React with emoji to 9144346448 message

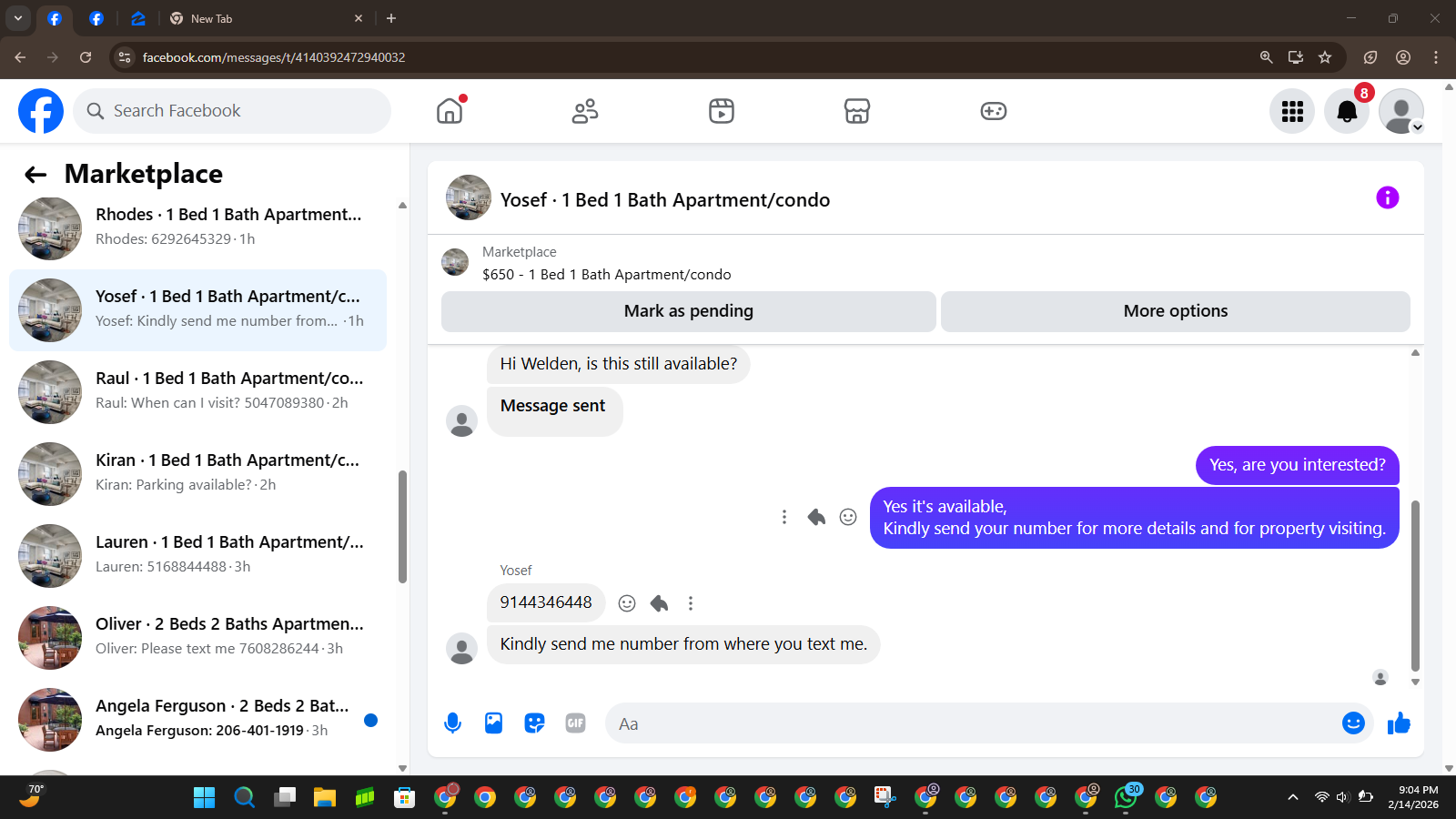click(627, 603)
